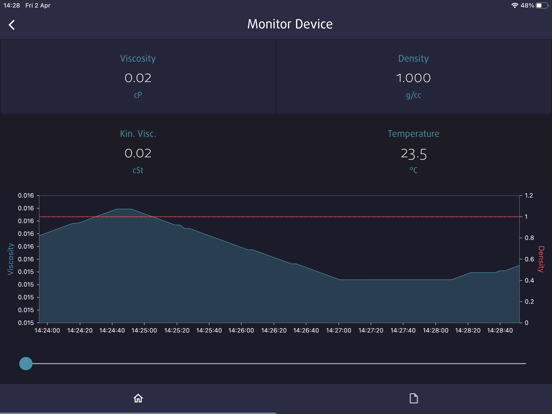Image resolution: width=552 pixels, height=414 pixels.
Task: Click the viscosity curve peak near 14:24:50
Action: click(124, 209)
